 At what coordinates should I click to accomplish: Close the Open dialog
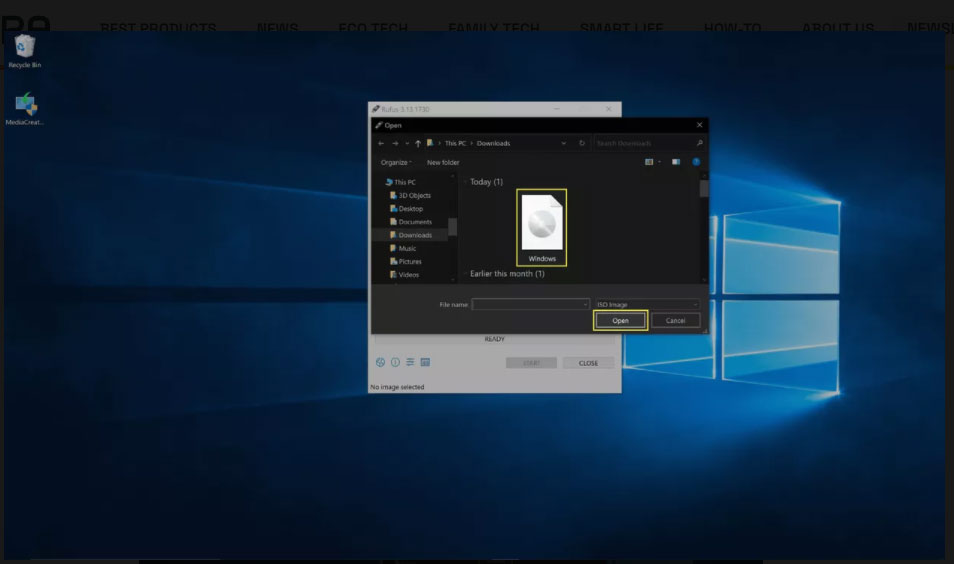[700, 125]
